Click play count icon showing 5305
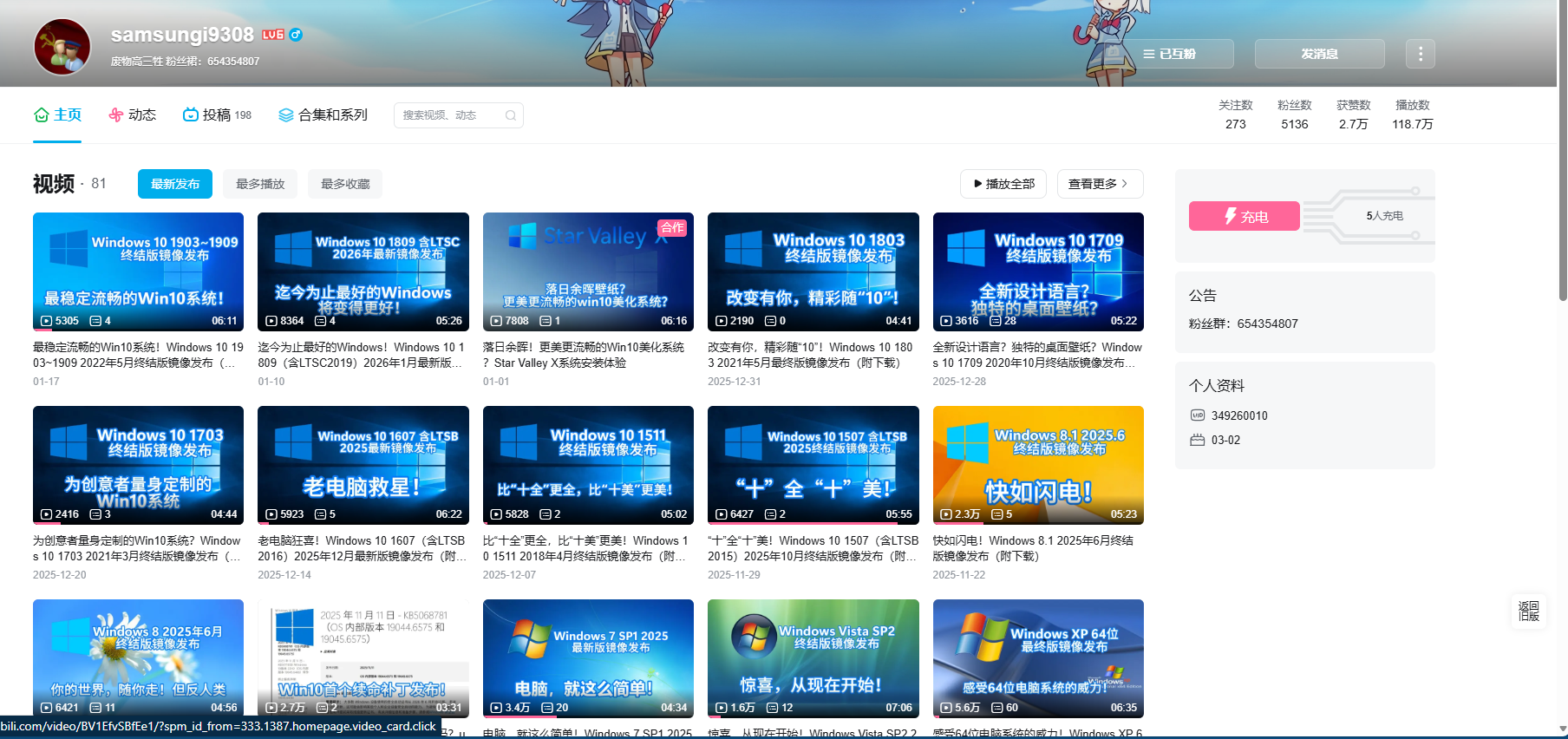Screen dimensions: 1568x739 coord(47,321)
